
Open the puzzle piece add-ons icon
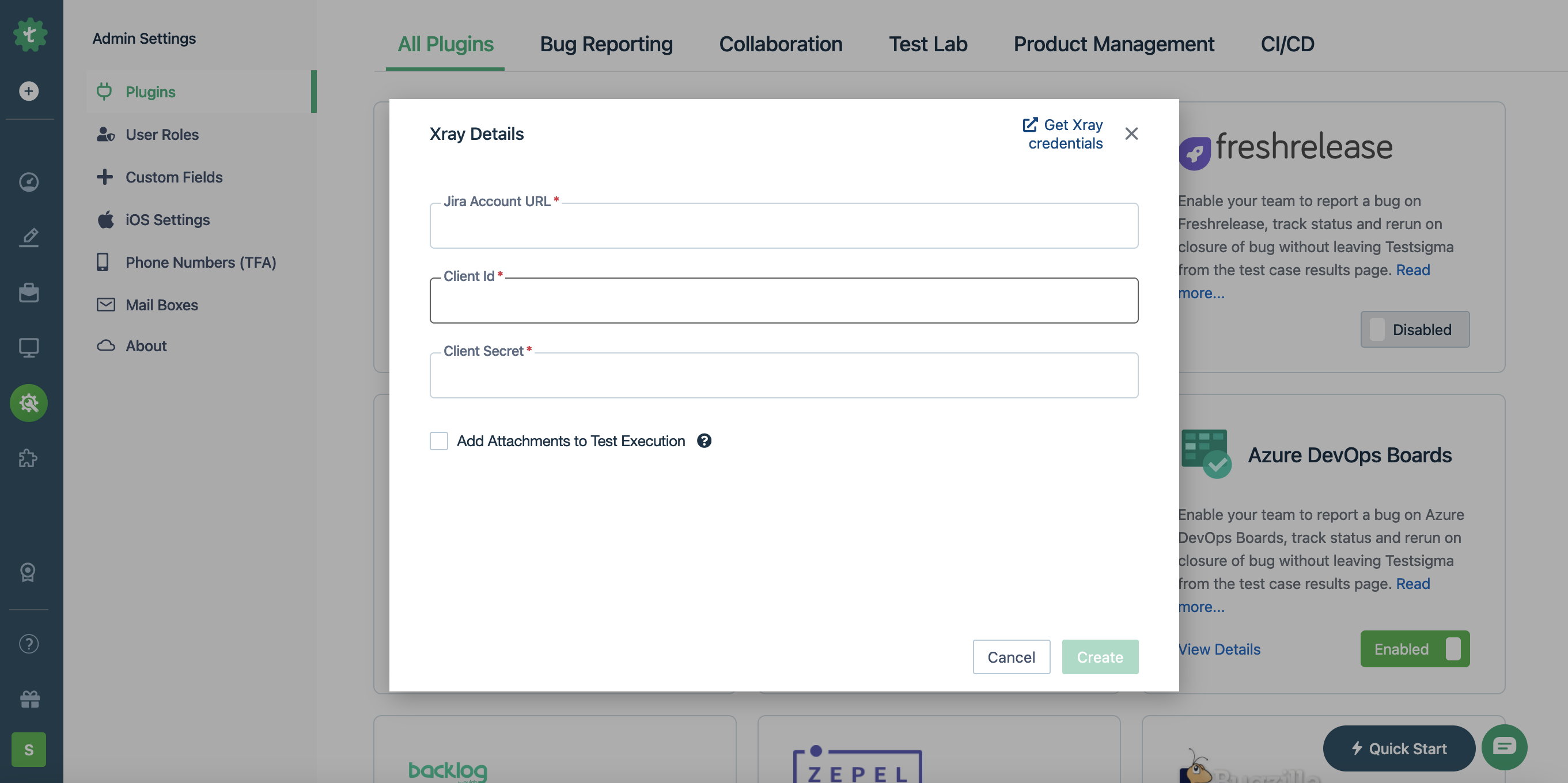tap(29, 458)
